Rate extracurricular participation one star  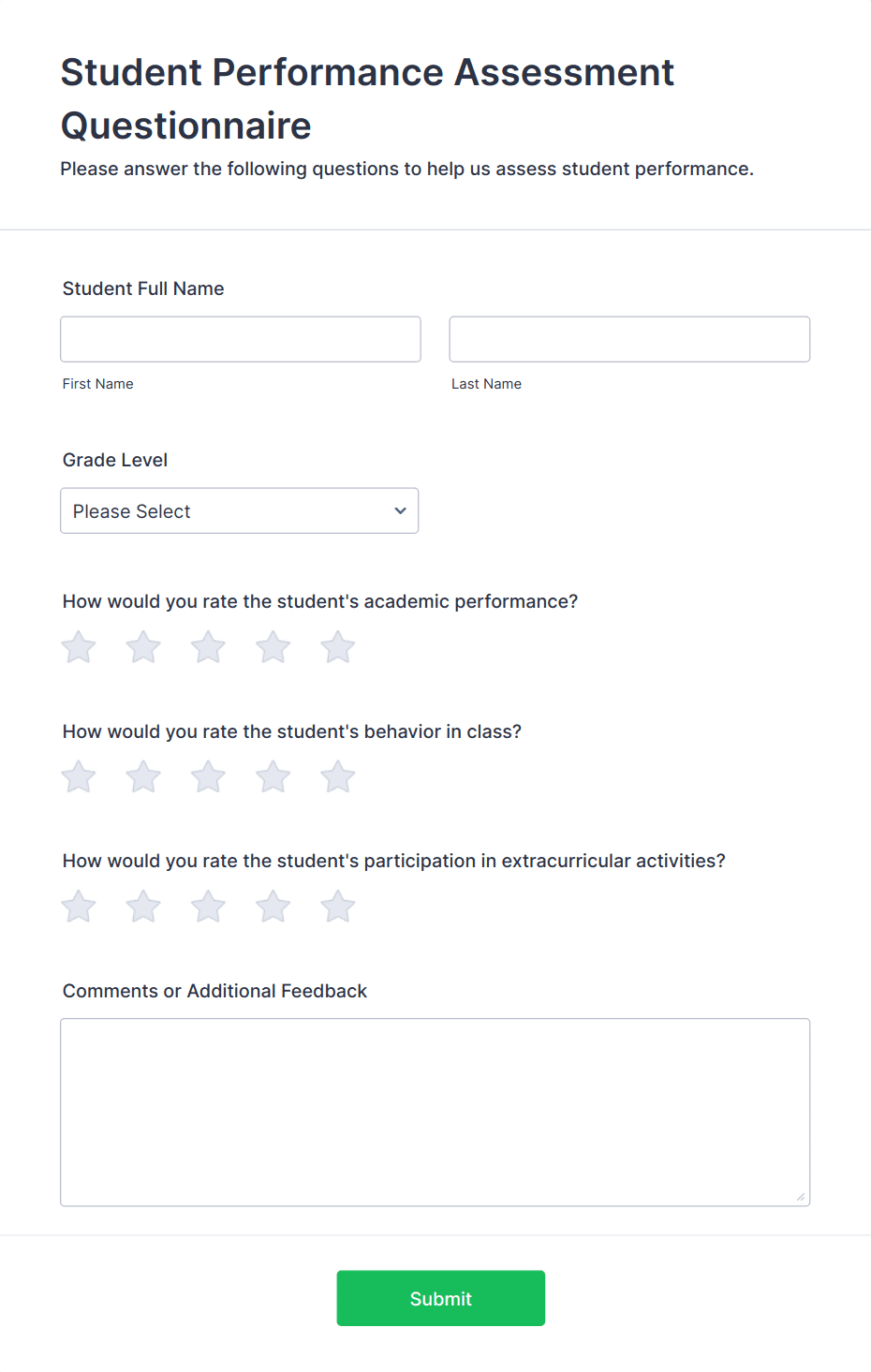point(79,907)
